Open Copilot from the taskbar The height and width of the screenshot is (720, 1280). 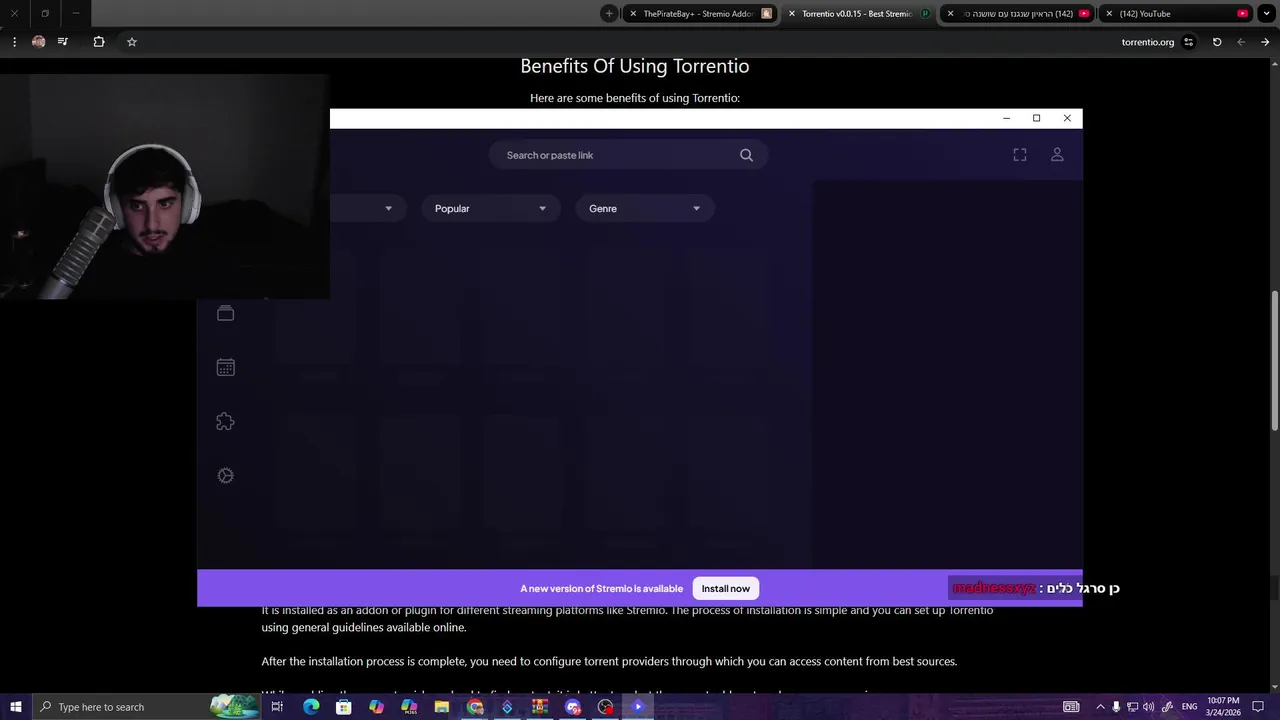[376, 707]
